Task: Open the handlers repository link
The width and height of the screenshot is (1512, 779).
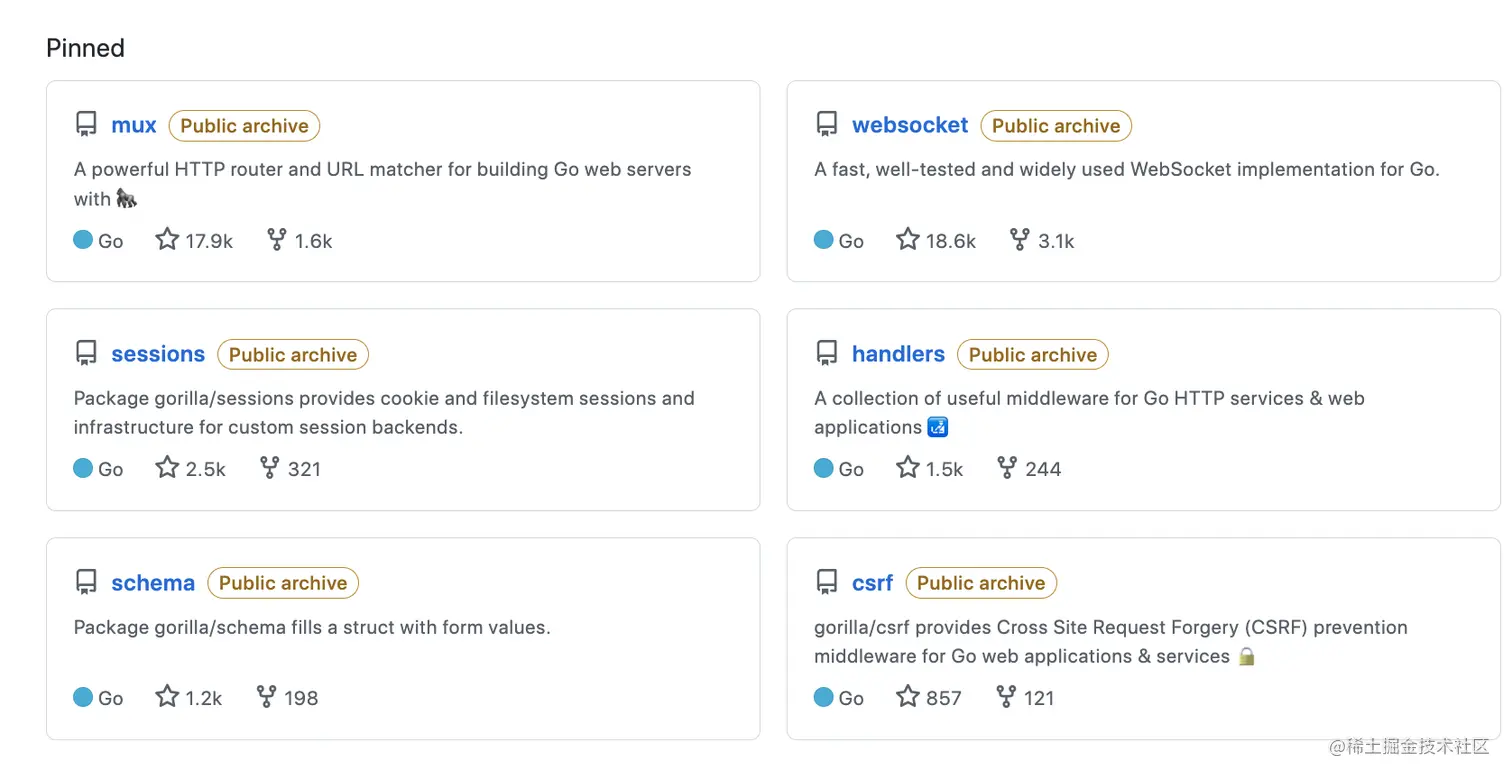Action: point(898,354)
